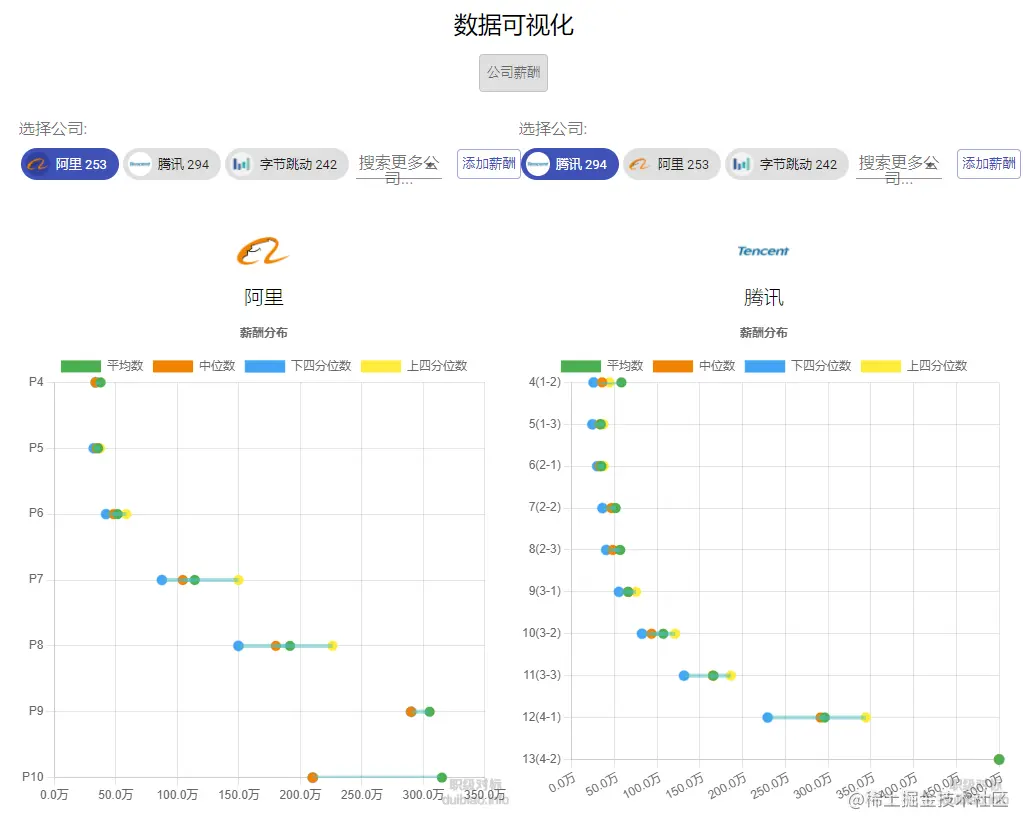Click orange median point on P10 row
Image resolution: width=1032 pixels, height=833 pixels.
[313, 777]
